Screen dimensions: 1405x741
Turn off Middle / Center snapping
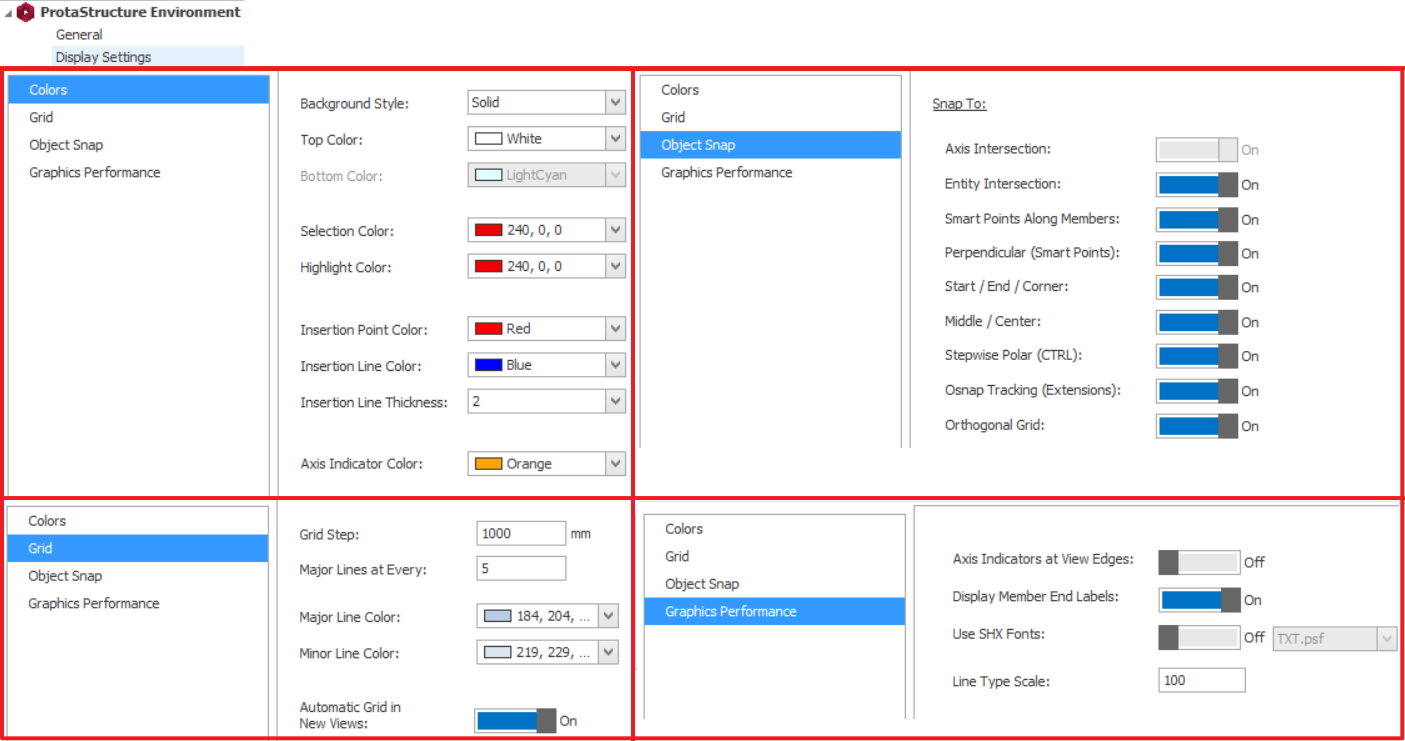(x=1197, y=322)
